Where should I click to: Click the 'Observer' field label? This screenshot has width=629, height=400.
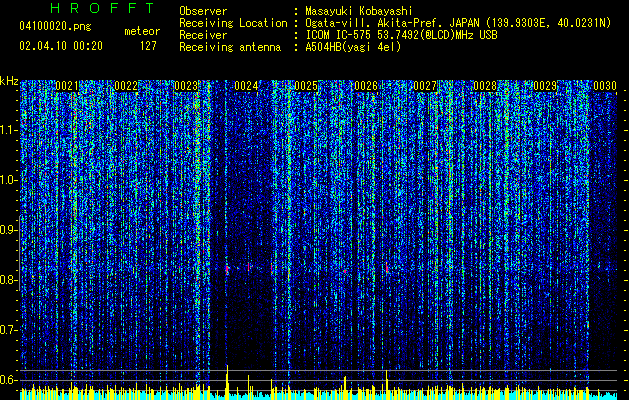(203, 11)
